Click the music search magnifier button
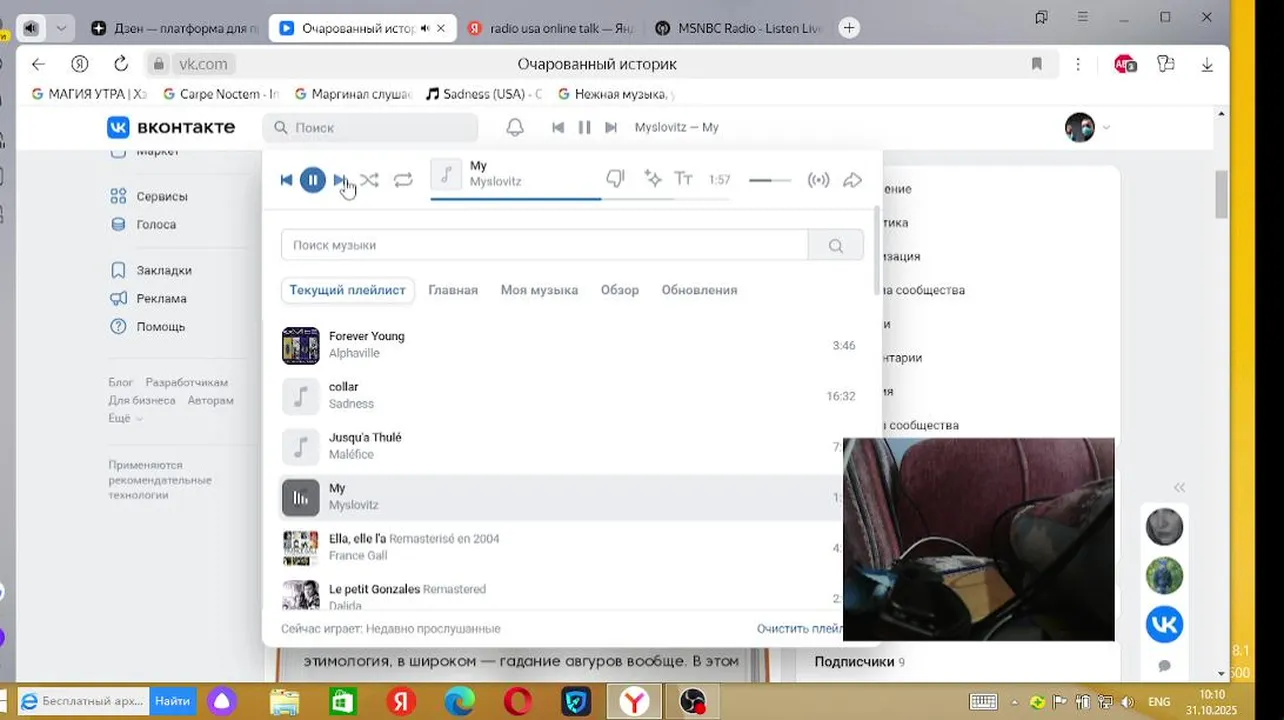 [836, 245]
